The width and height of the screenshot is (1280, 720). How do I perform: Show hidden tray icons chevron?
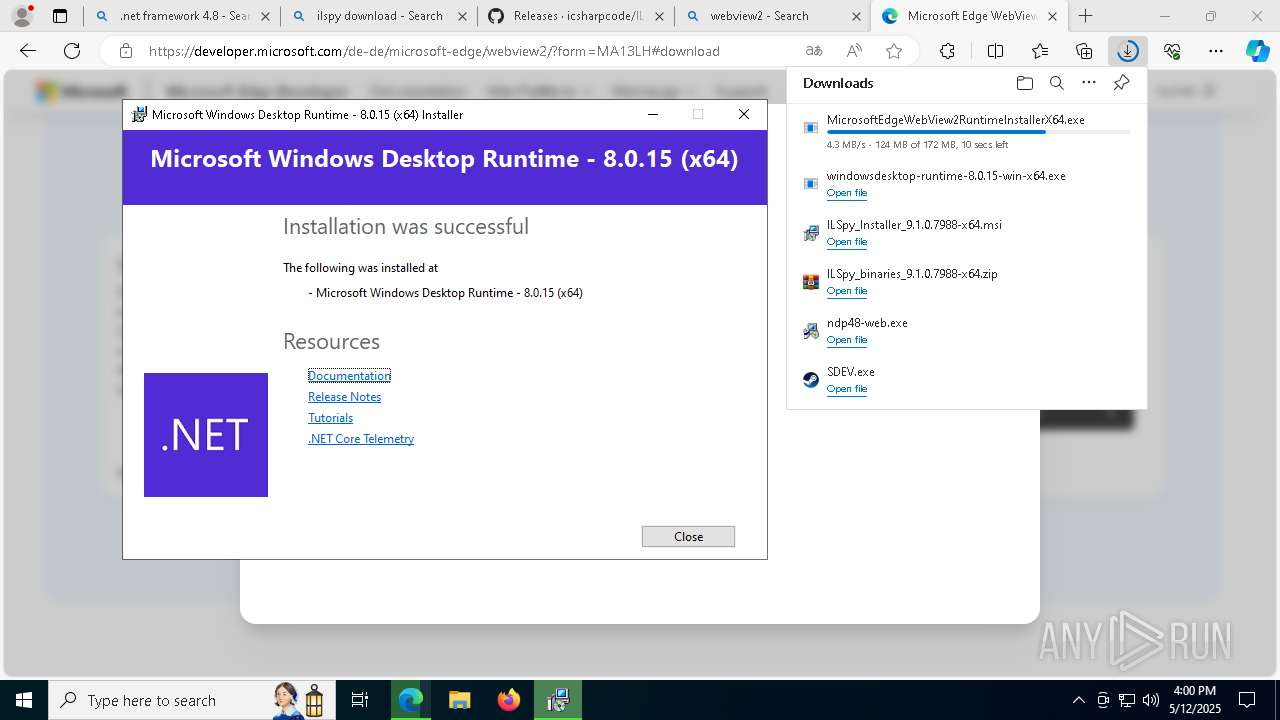1078,700
